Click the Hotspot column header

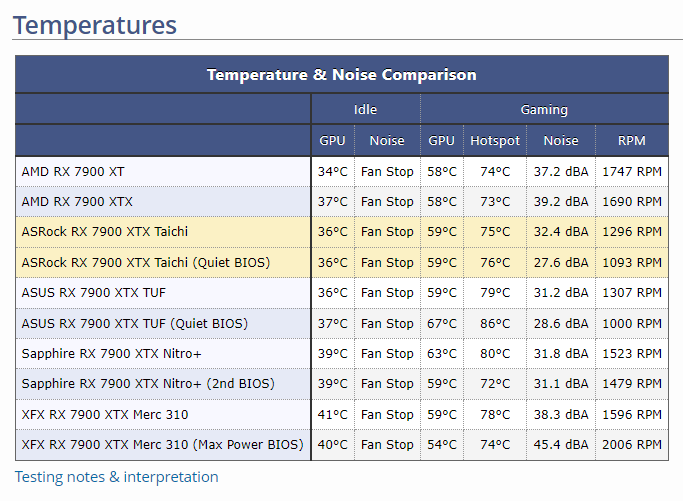[495, 141]
